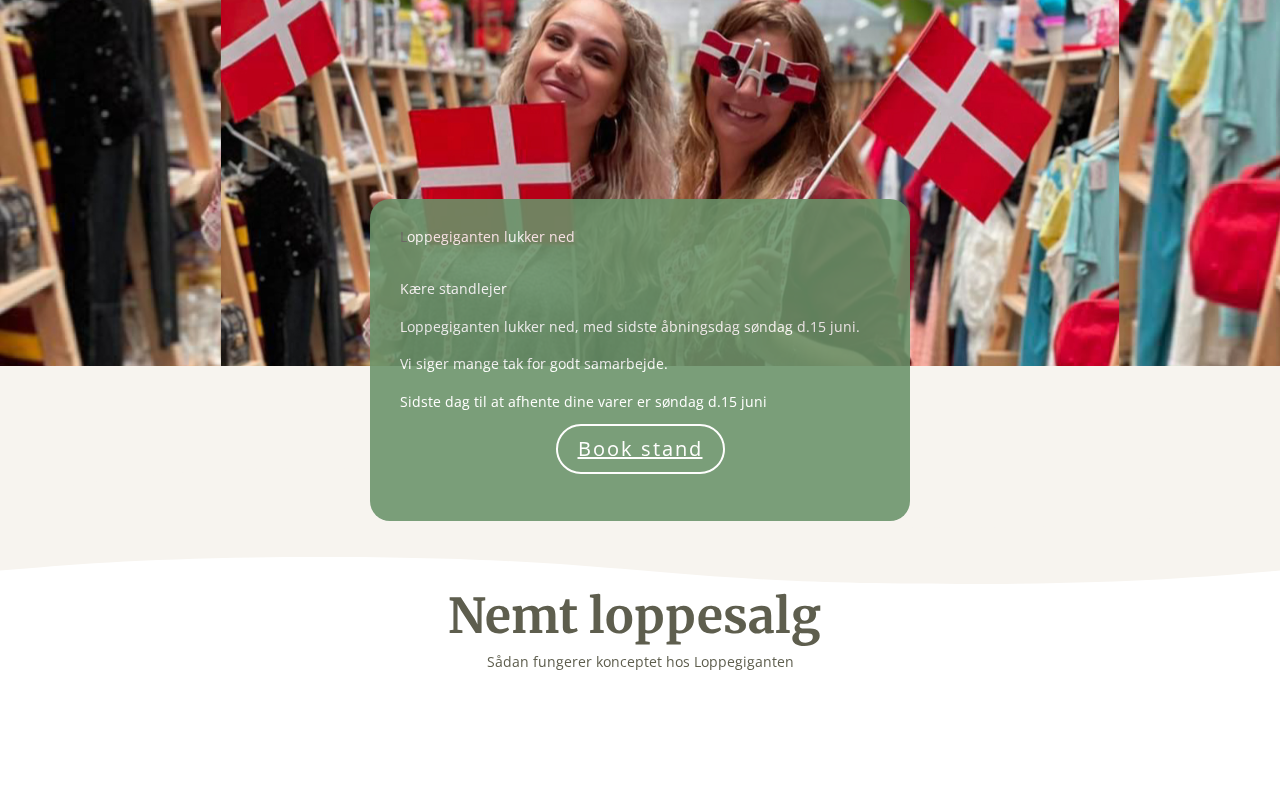Click empty area of the green announcement box

point(800,480)
